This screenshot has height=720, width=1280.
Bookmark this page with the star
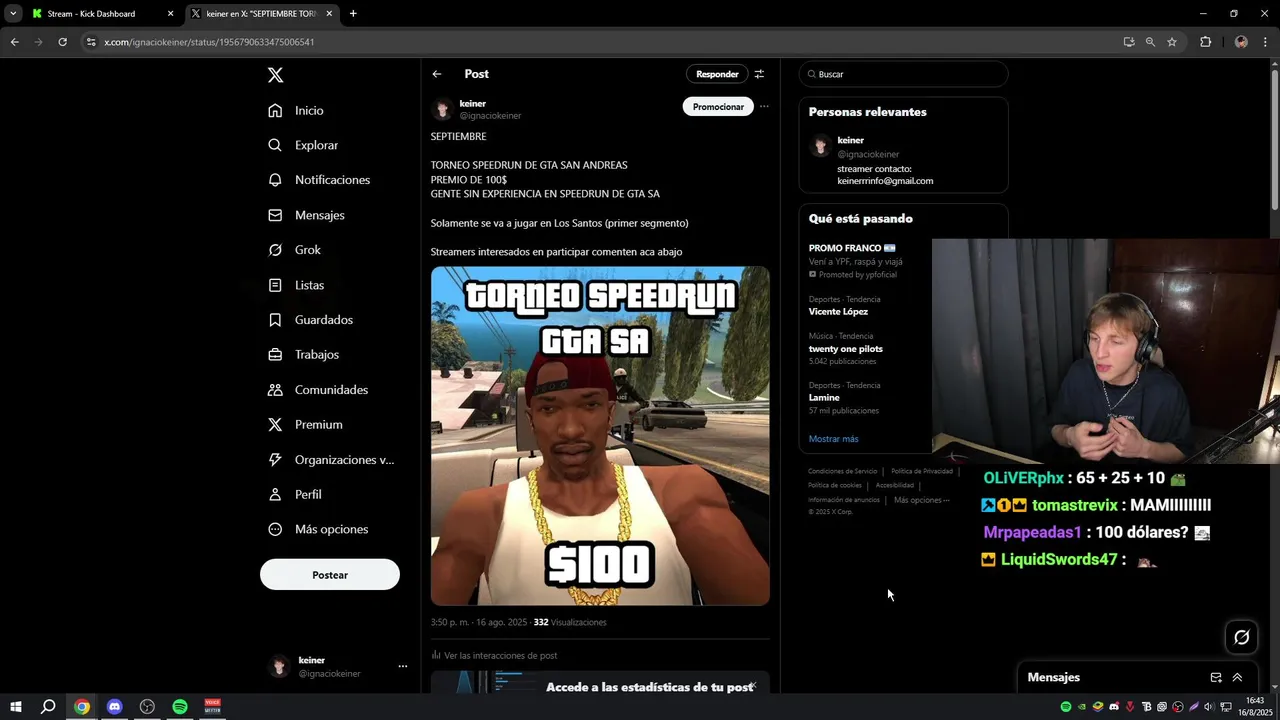(1172, 42)
